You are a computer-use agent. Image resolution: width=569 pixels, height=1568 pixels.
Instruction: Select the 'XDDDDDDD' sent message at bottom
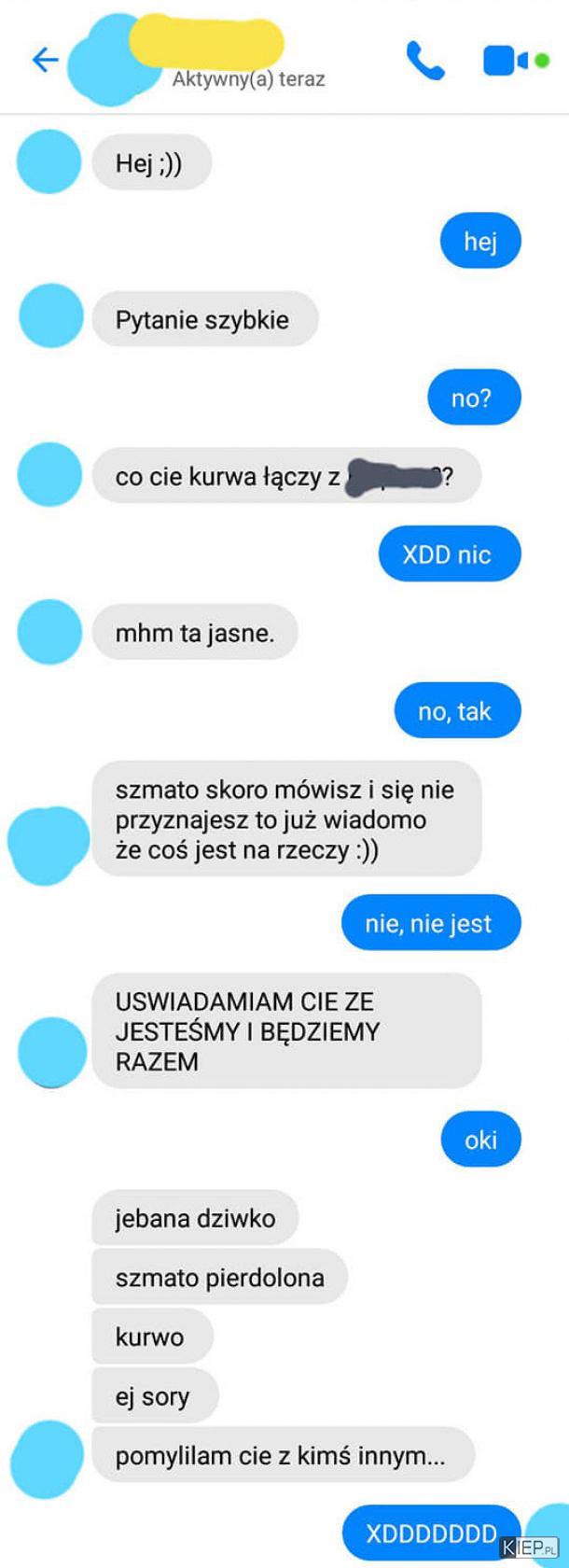[x=431, y=1533]
